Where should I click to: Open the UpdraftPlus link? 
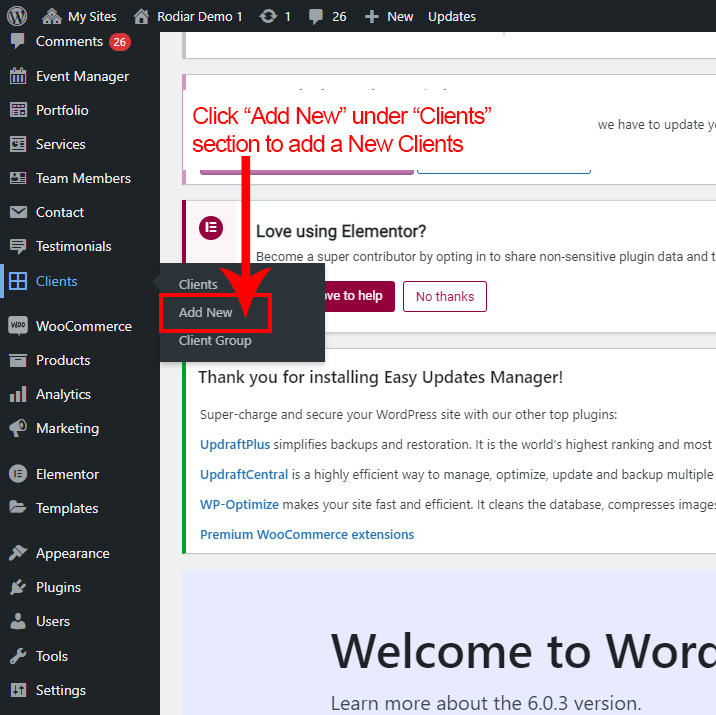point(235,444)
